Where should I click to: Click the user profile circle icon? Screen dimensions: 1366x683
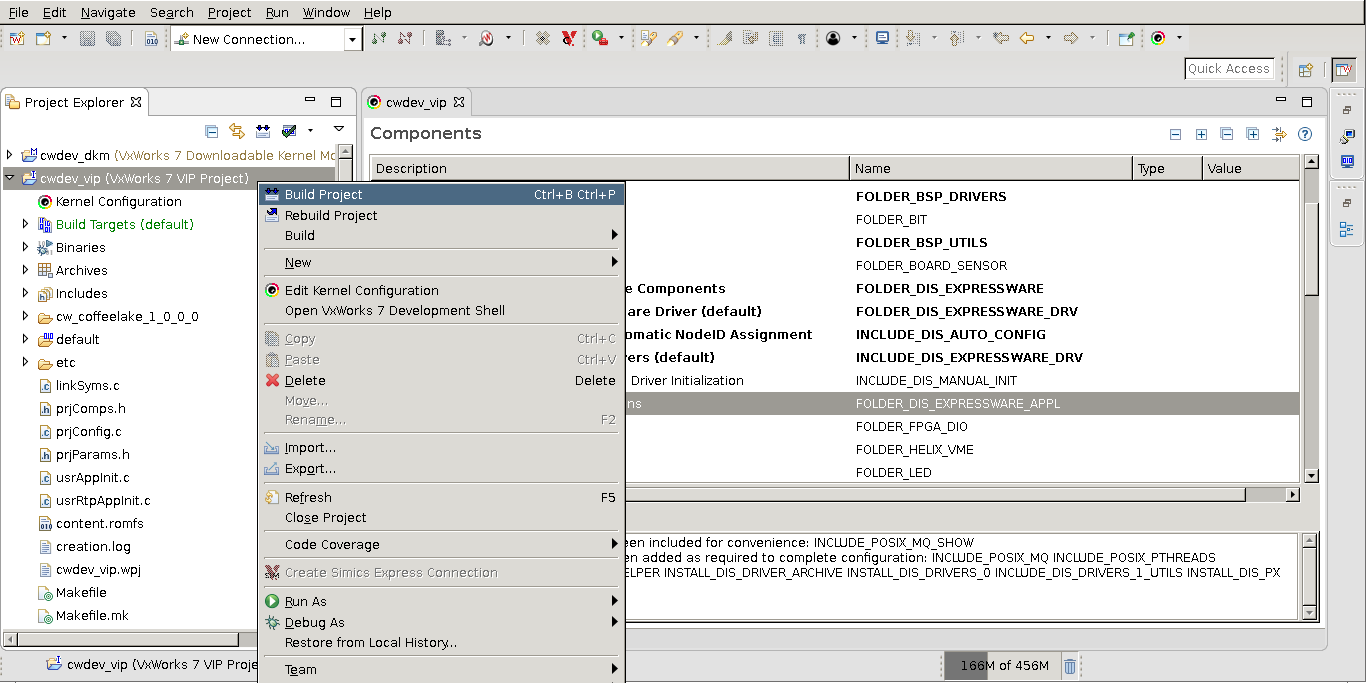click(833, 39)
